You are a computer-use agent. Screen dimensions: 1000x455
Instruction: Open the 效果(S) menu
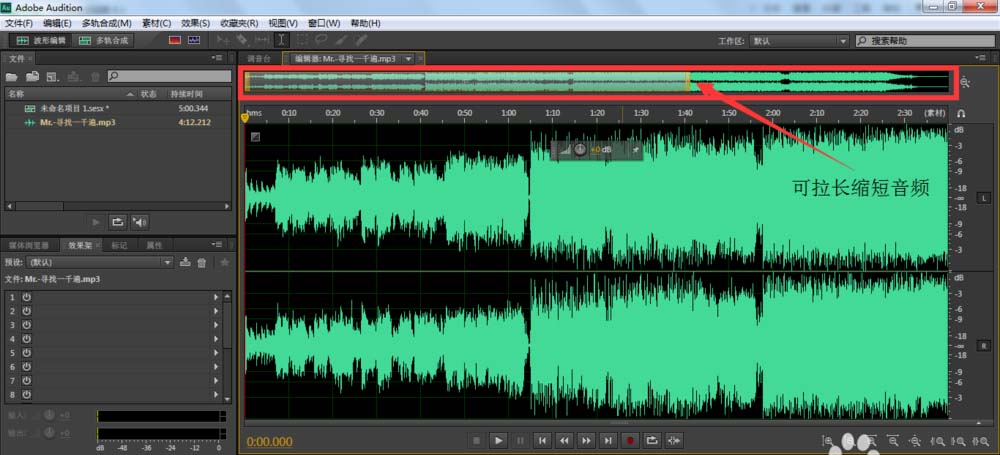[195, 23]
